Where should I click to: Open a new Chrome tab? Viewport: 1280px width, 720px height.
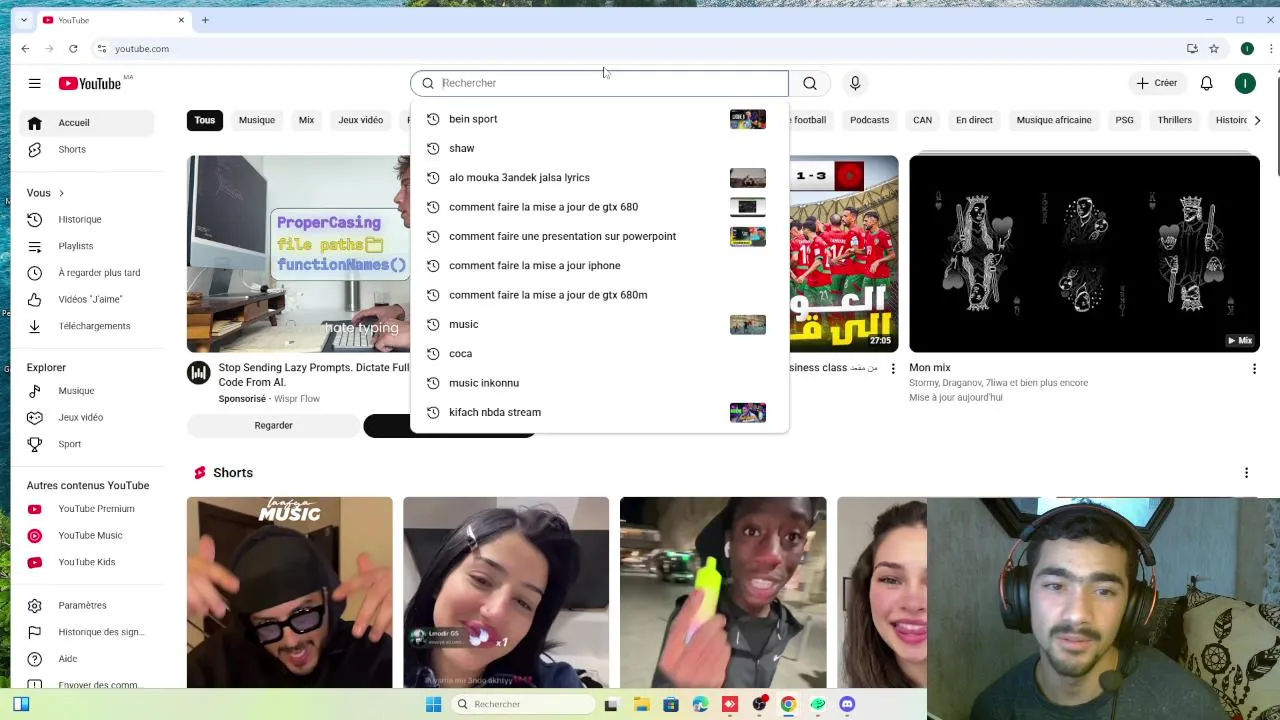(205, 20)
